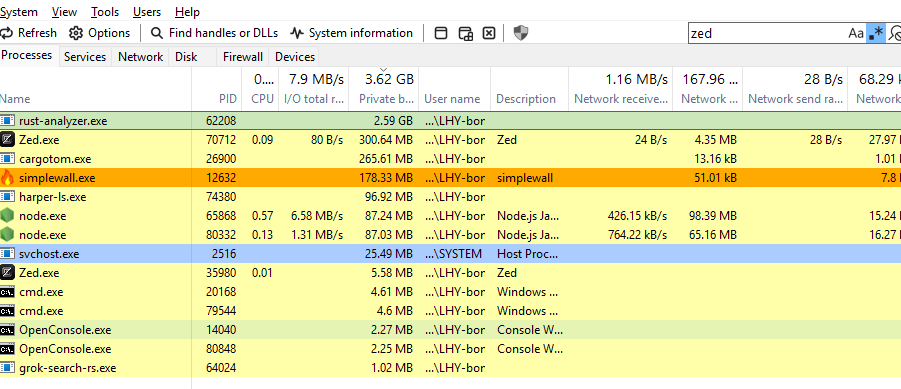Click the node.exe icon for PID 65868
This screenshot has height=389, width=901.
tap(7, 215)
